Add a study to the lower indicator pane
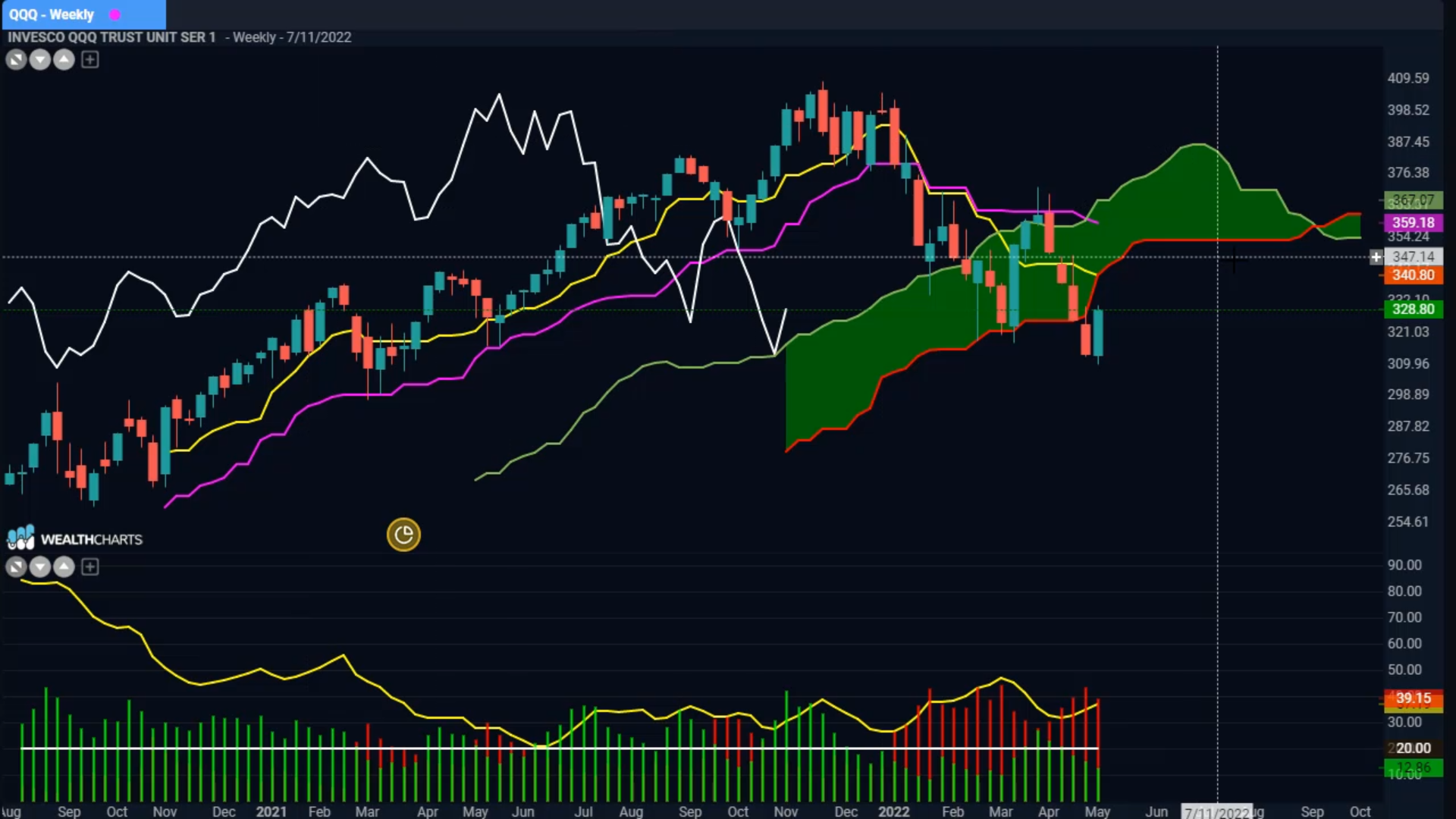This screenshot has width=1456, height=819. (89, 566)
